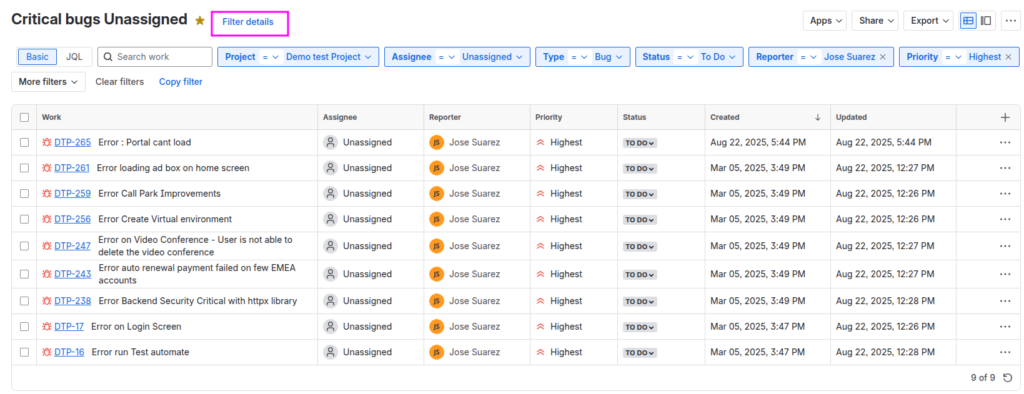Screen dimensions: 1024x394
Task: Select the checkbox for DTP-259
Action: (24, 193)
